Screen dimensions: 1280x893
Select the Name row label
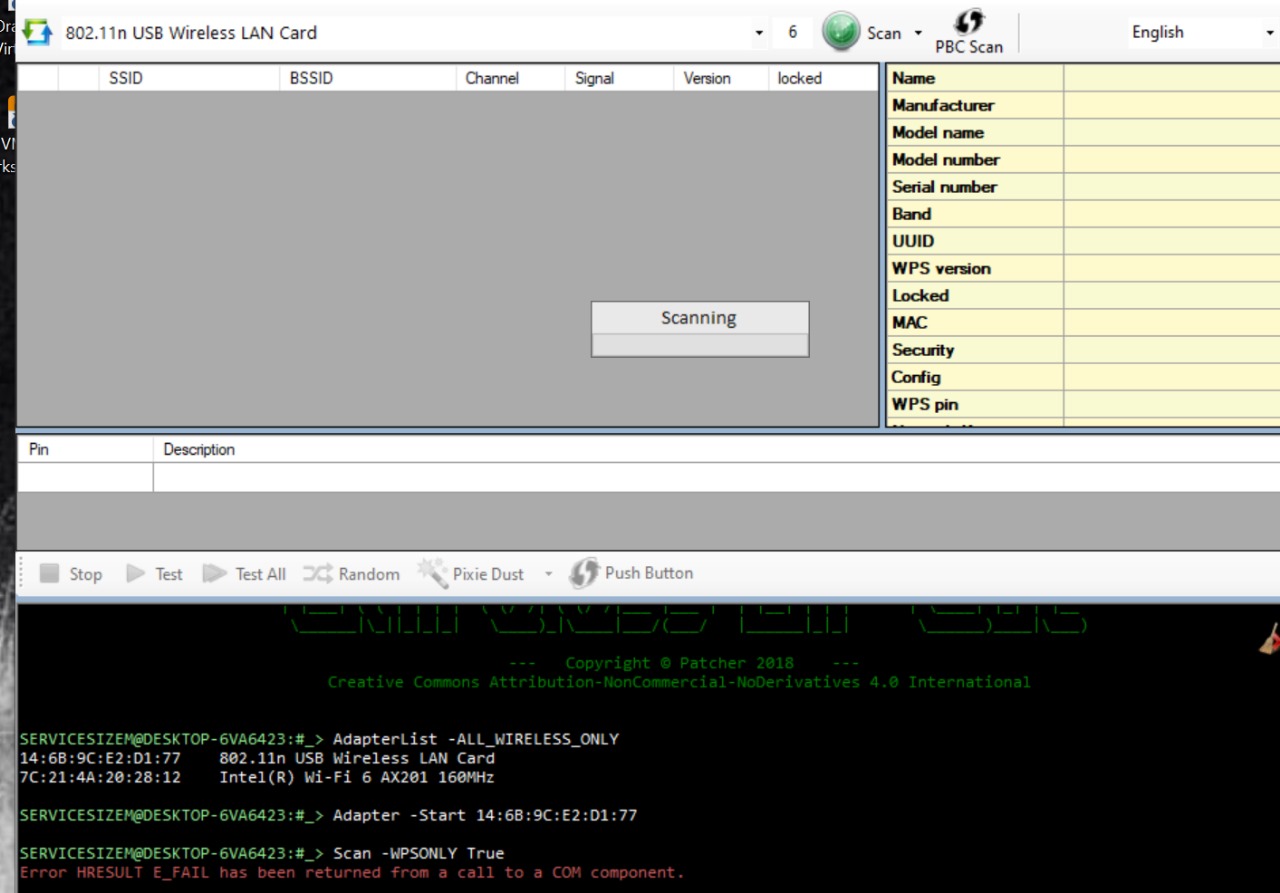(913, 78)
